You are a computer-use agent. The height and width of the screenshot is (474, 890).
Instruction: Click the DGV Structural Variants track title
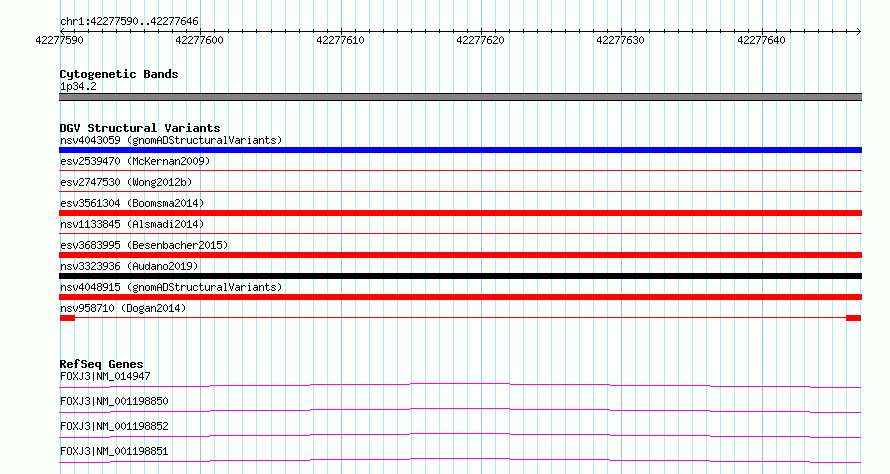pyautogui.click(x=140, y=128)
